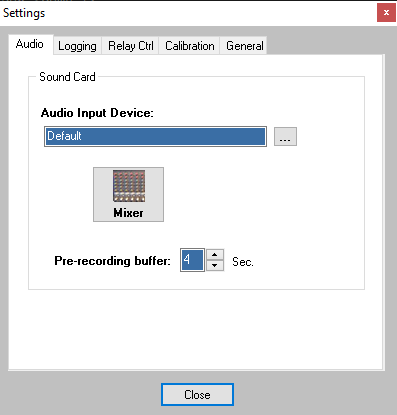The image size is (397, 415).
Task: Click the Sec. unit label
Action: pos(243,262)
